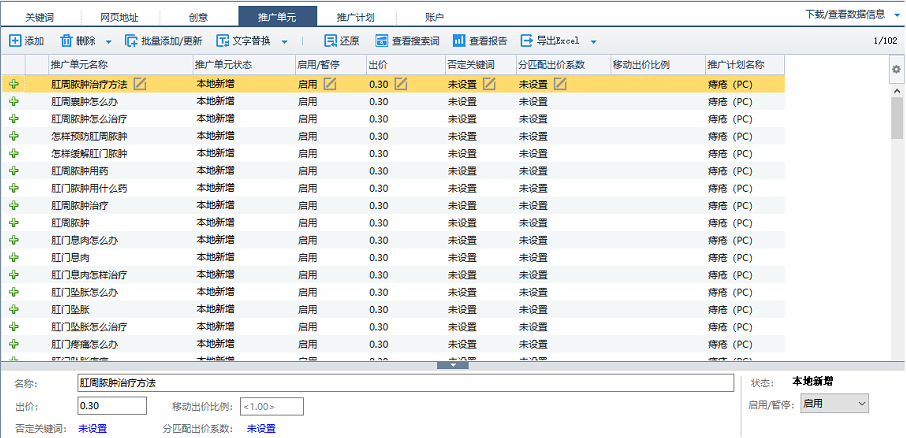Sort by 推广计划名称 column header
This screenshot has height=438, width=906.
744,65
